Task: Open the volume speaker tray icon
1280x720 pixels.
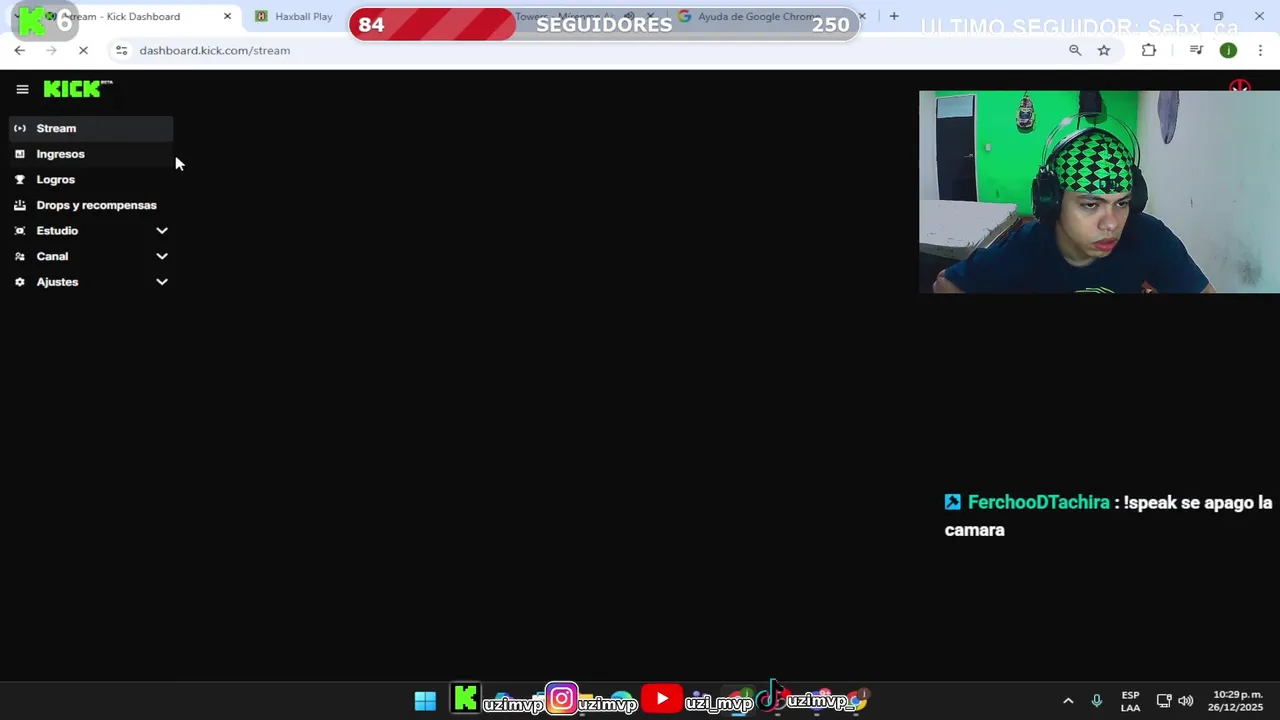Action: point(1186,701)
